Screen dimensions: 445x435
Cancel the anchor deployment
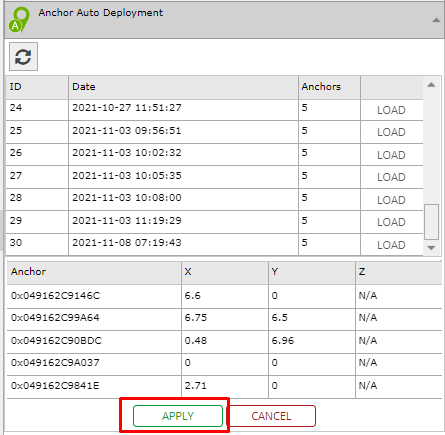click(x=271, y=416)
